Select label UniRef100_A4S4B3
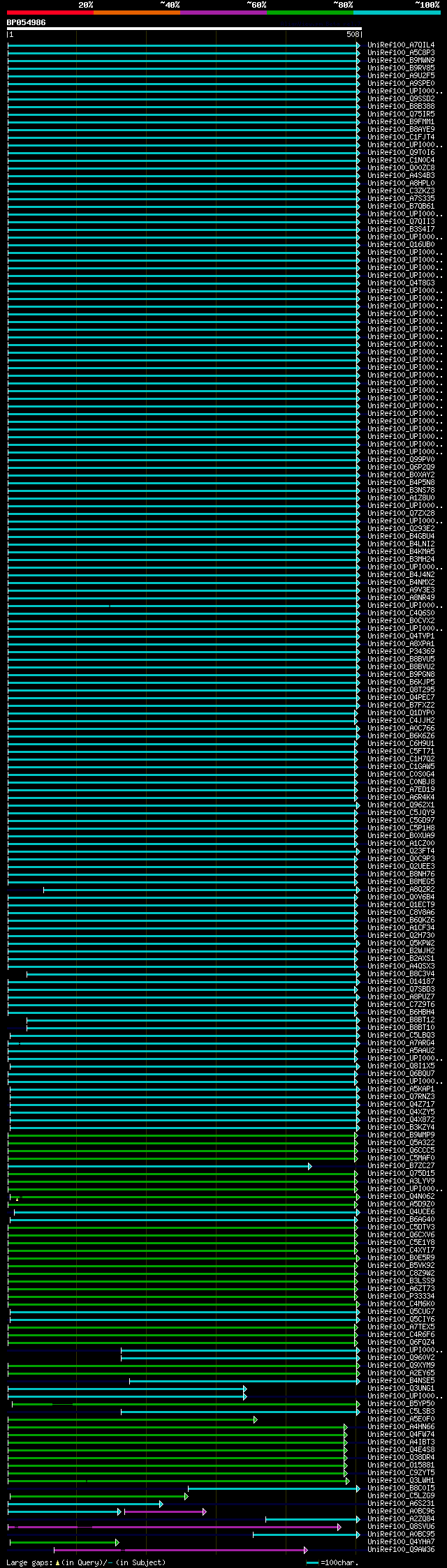 point(401,176)
